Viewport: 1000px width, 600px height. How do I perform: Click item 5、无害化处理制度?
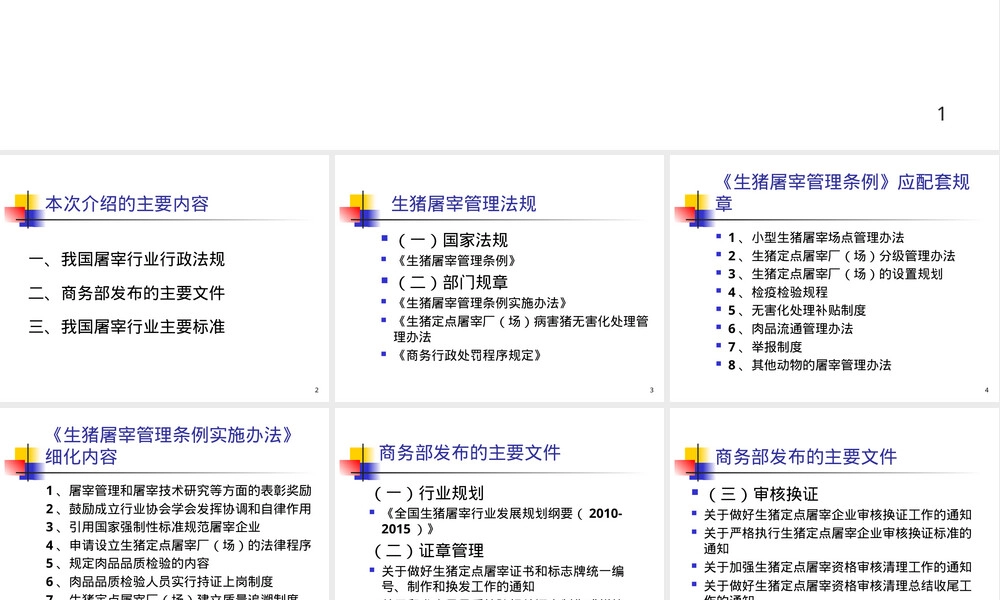coord(797,311)
